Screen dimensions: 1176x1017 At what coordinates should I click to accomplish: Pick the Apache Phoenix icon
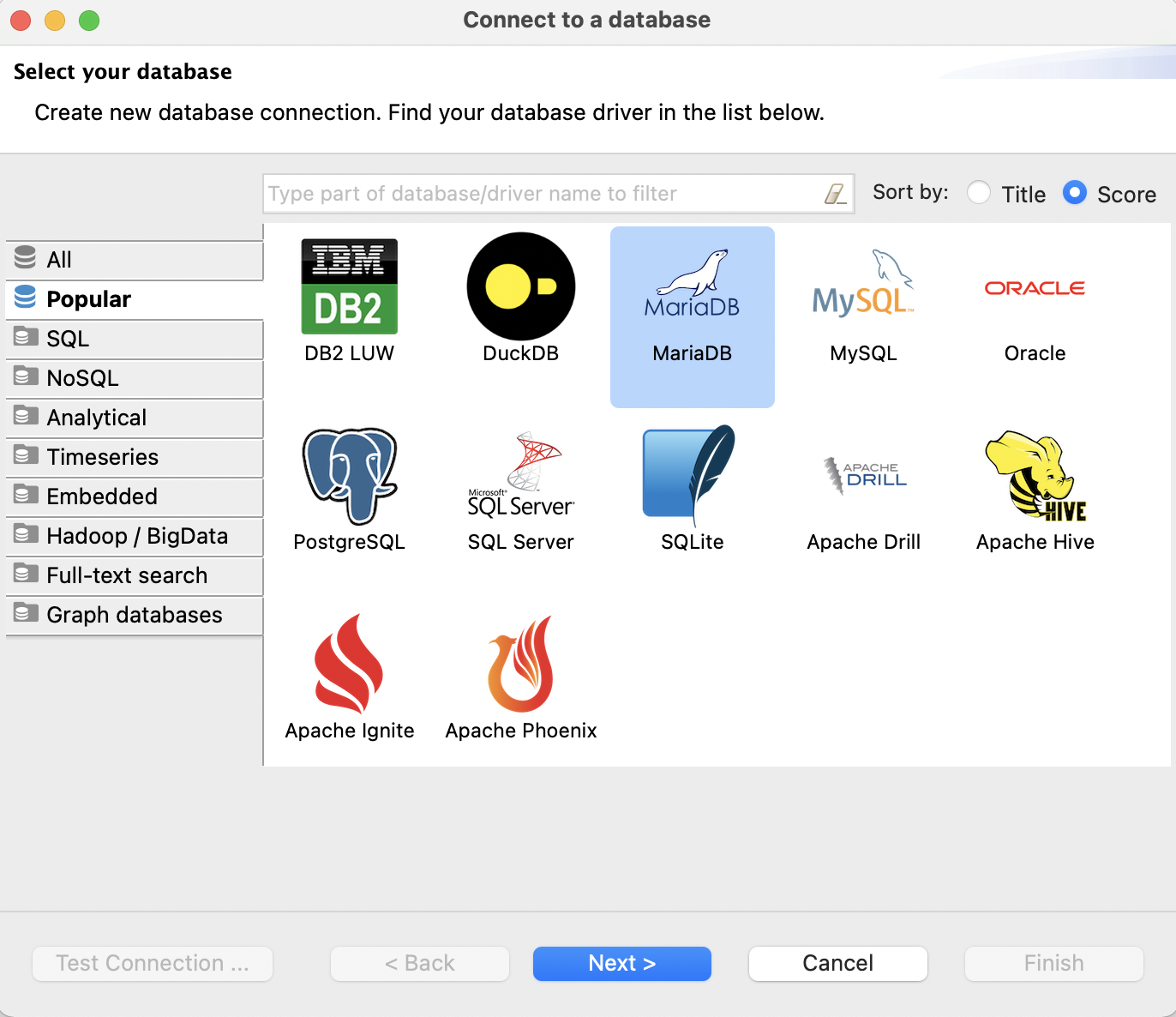point(521,664)
